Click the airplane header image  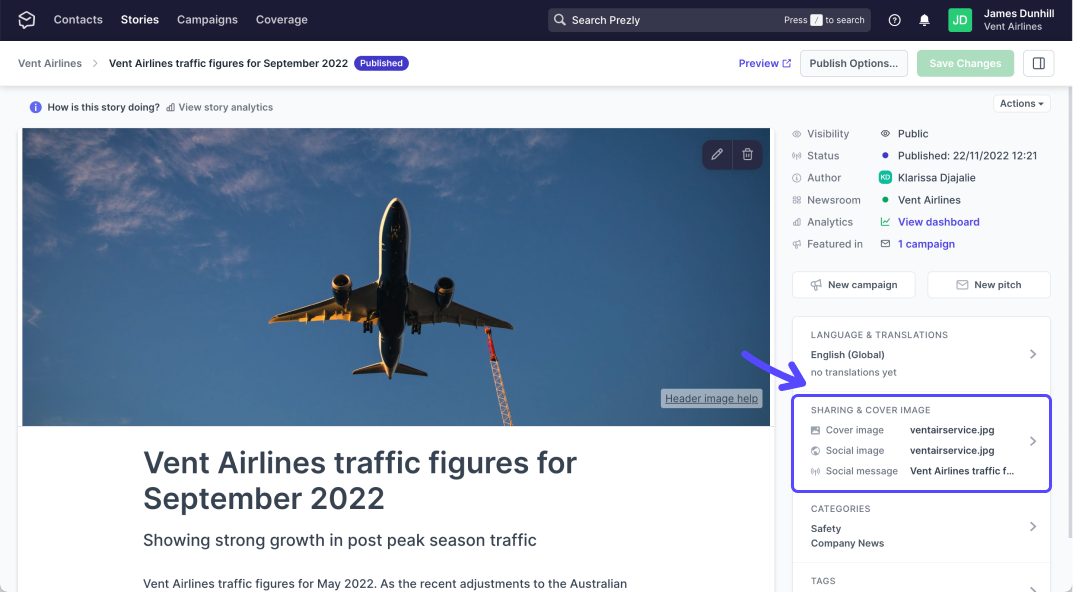396,276
